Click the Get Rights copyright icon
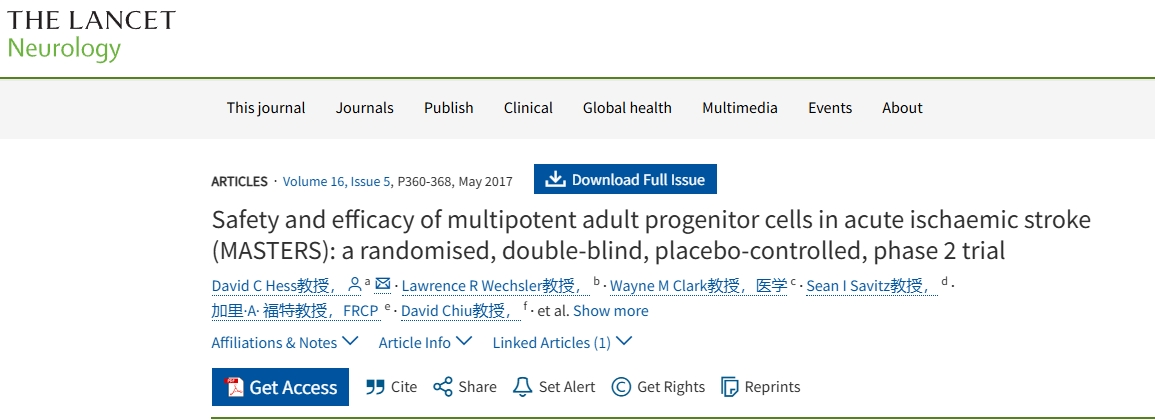Image resolution: width=1155 pixels, height=420 pixels. pyautogui.click(x=621, y=387)
